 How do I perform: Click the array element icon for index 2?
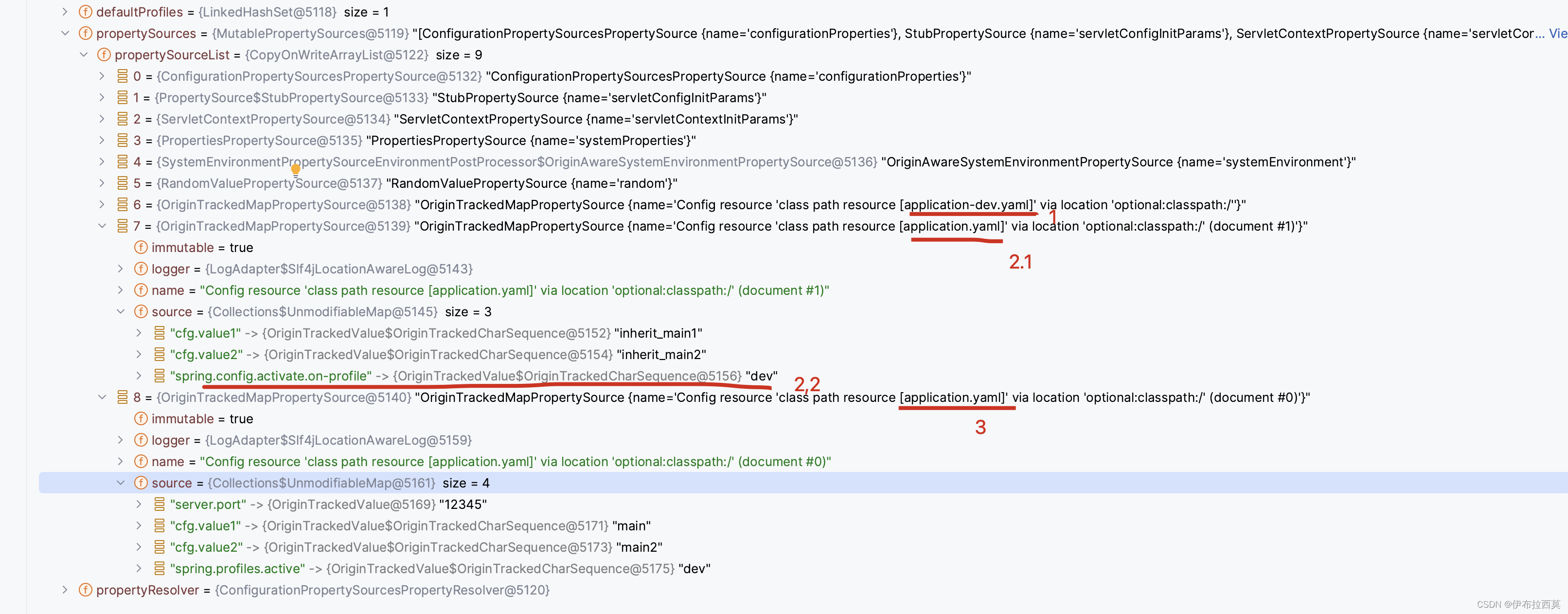(x=123, y=119)
